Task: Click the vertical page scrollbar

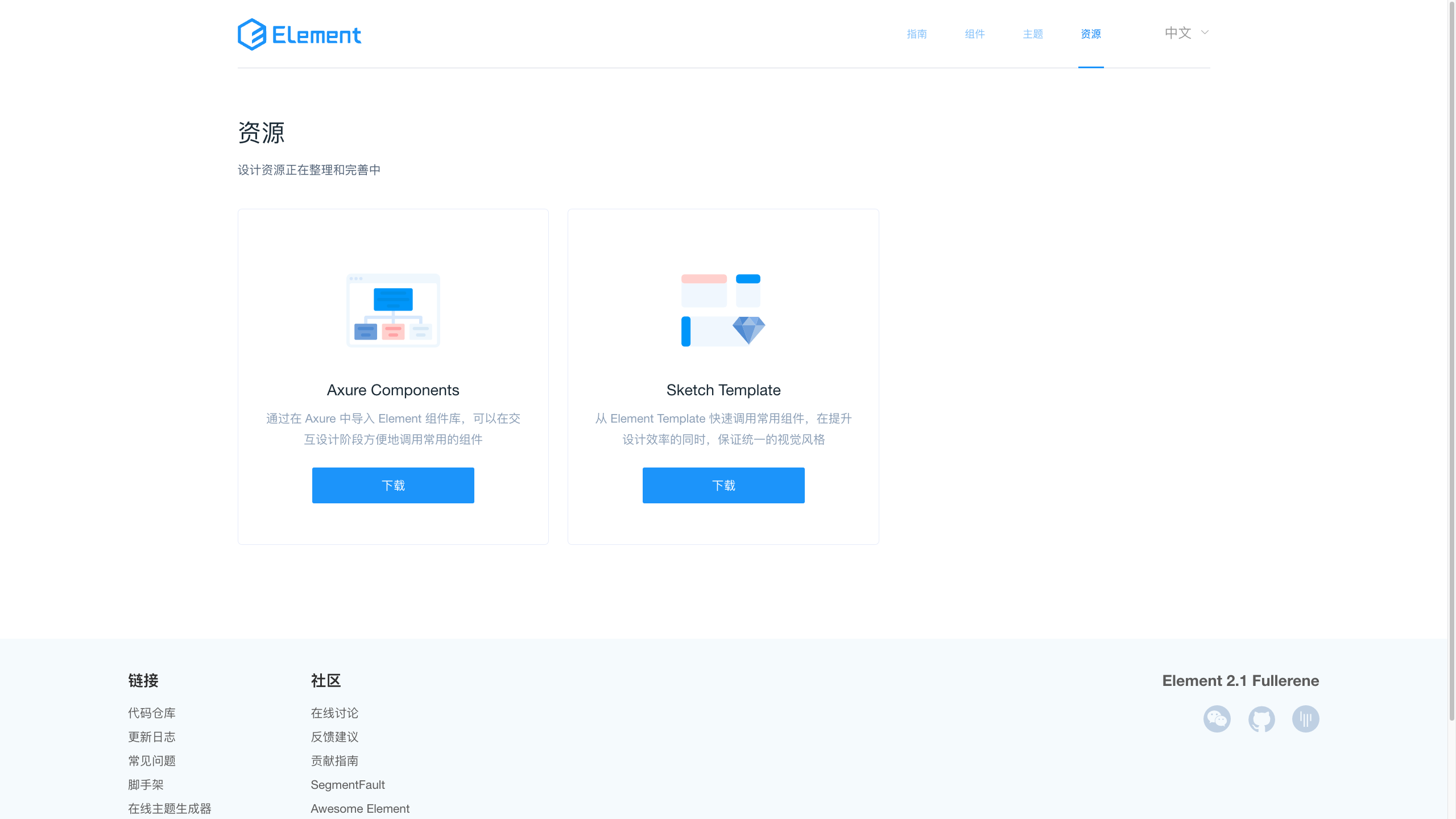Action: pyautogui.click(x=1451, y=364)
